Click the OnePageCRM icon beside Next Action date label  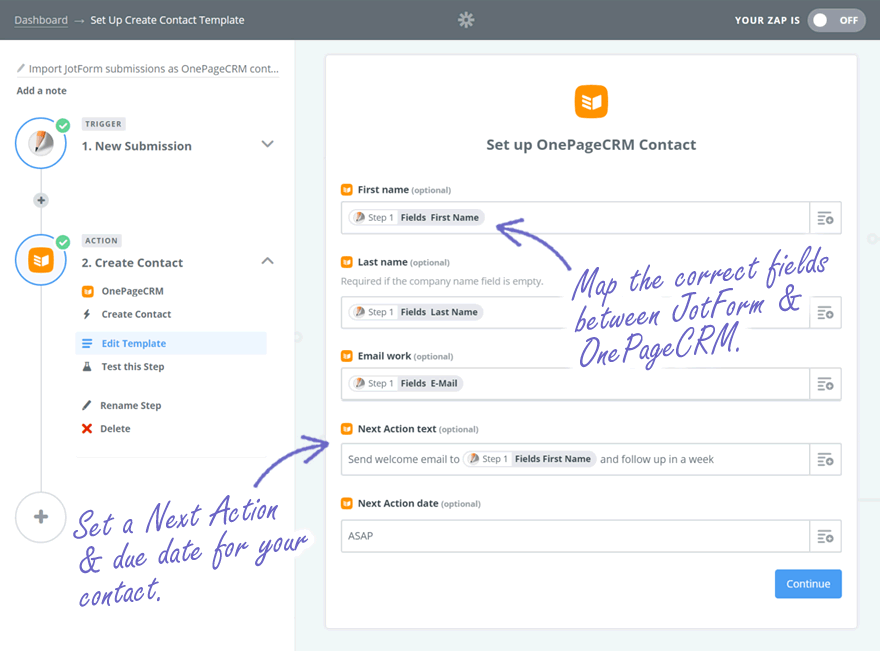coord(347,503)
